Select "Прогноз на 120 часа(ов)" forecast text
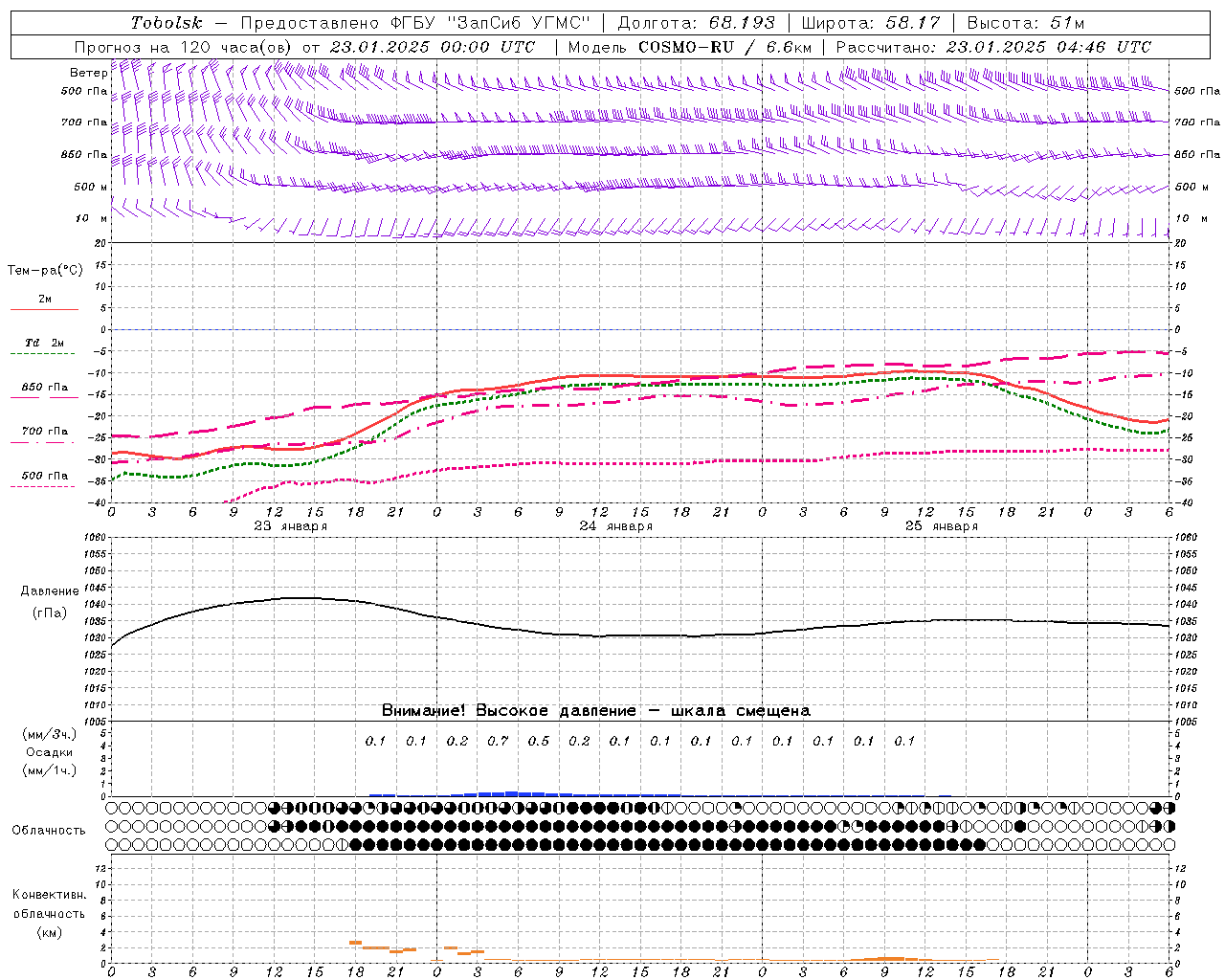Image resolution: width=1225 pixels, height=980 pixels. tap(185, 47)
